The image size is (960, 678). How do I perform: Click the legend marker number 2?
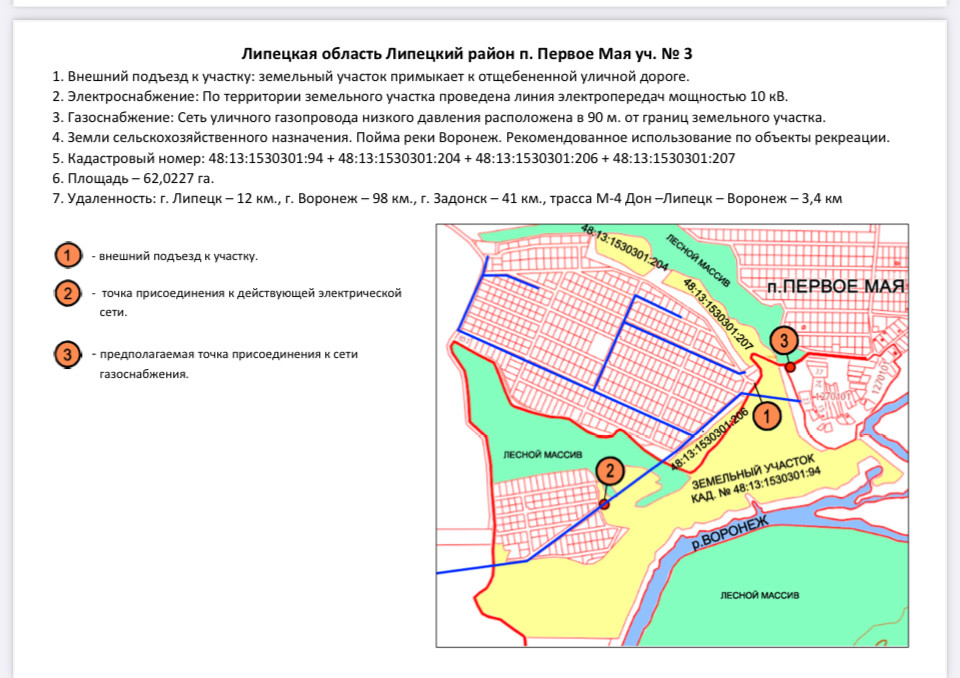[67, 293]
